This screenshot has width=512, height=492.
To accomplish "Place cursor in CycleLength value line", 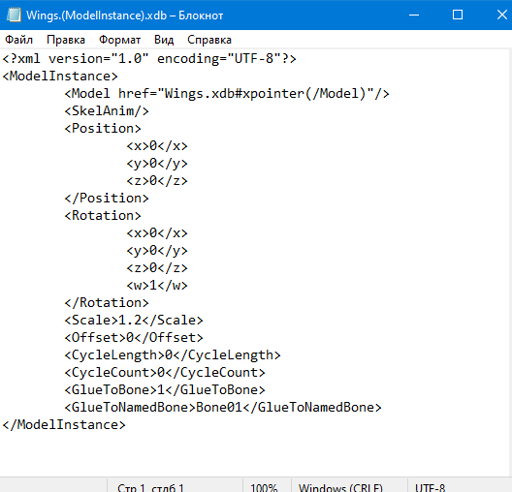I will [173, 355].
